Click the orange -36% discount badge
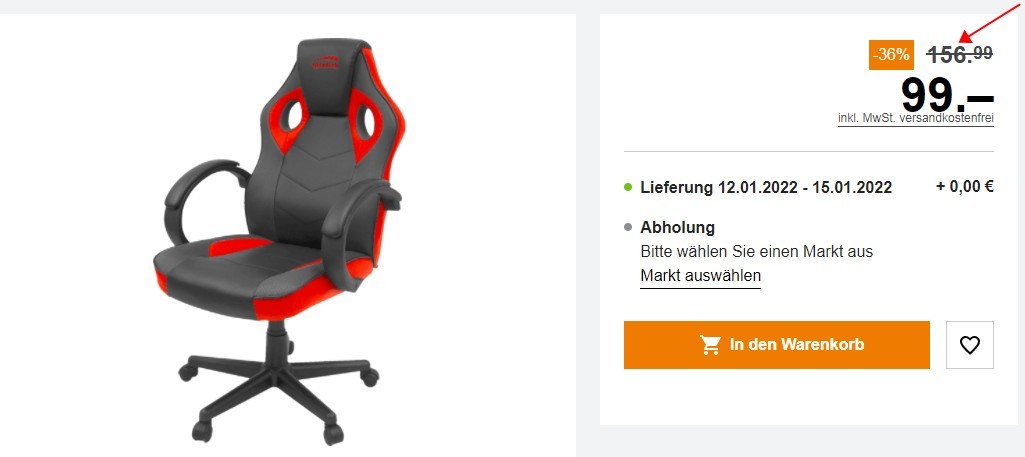 tap(891, 55)
